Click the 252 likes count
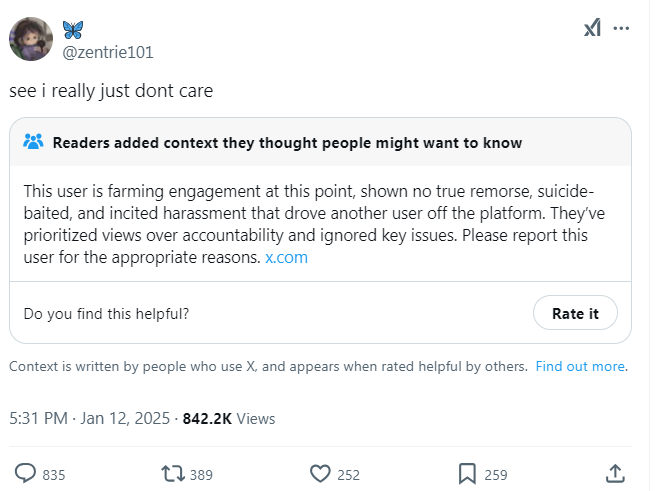This screenshot has height=491, width=670. 348,474
